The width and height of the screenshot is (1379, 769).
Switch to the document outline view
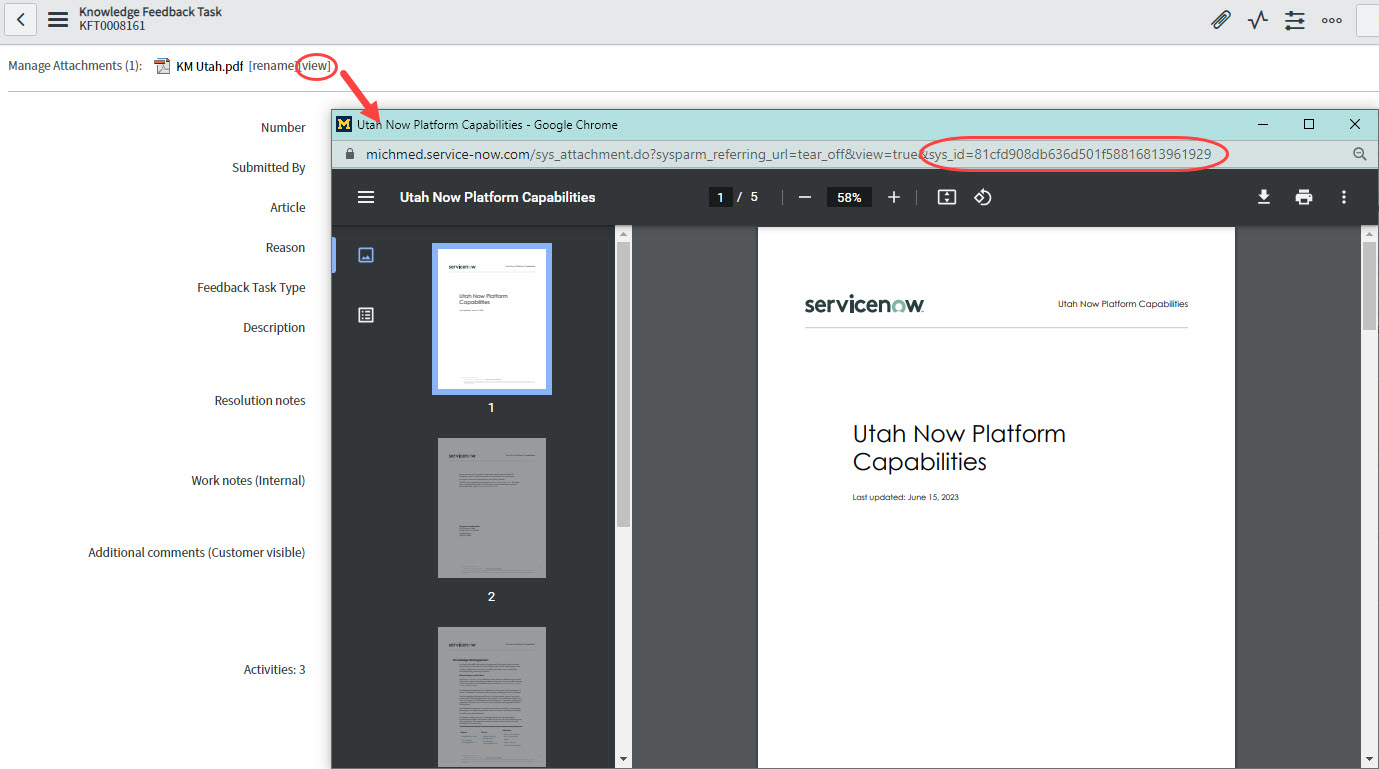pyautogui.click(x=366, y=314)
